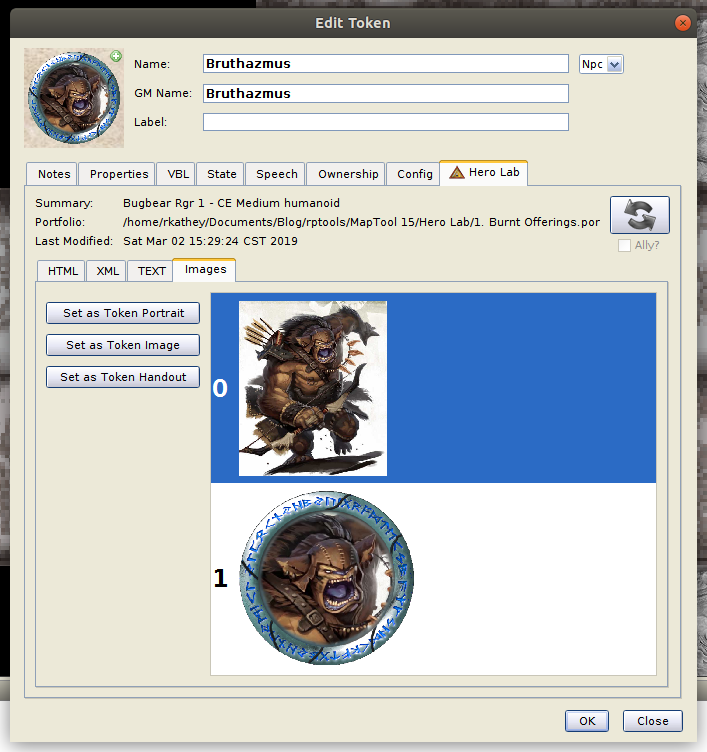Open the Ownership tab
Image resolution: width=707 pixels, height=752 pixels.
348,174
